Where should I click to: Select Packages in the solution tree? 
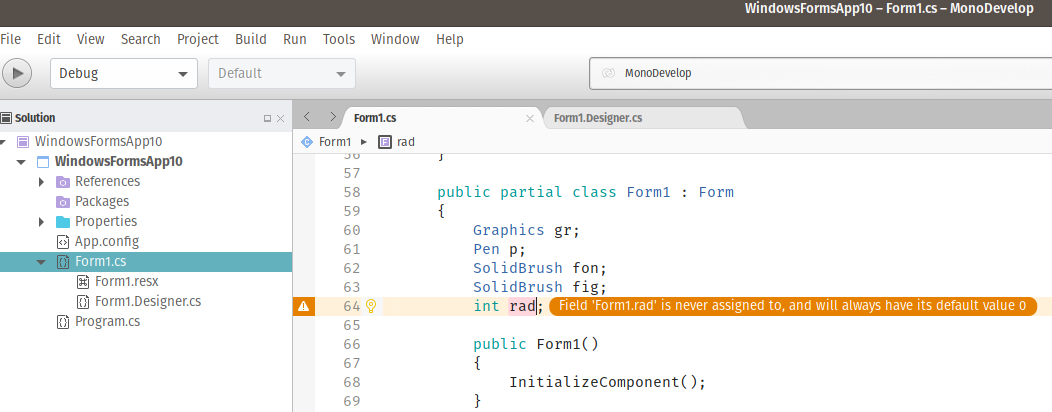pos(102,201)
